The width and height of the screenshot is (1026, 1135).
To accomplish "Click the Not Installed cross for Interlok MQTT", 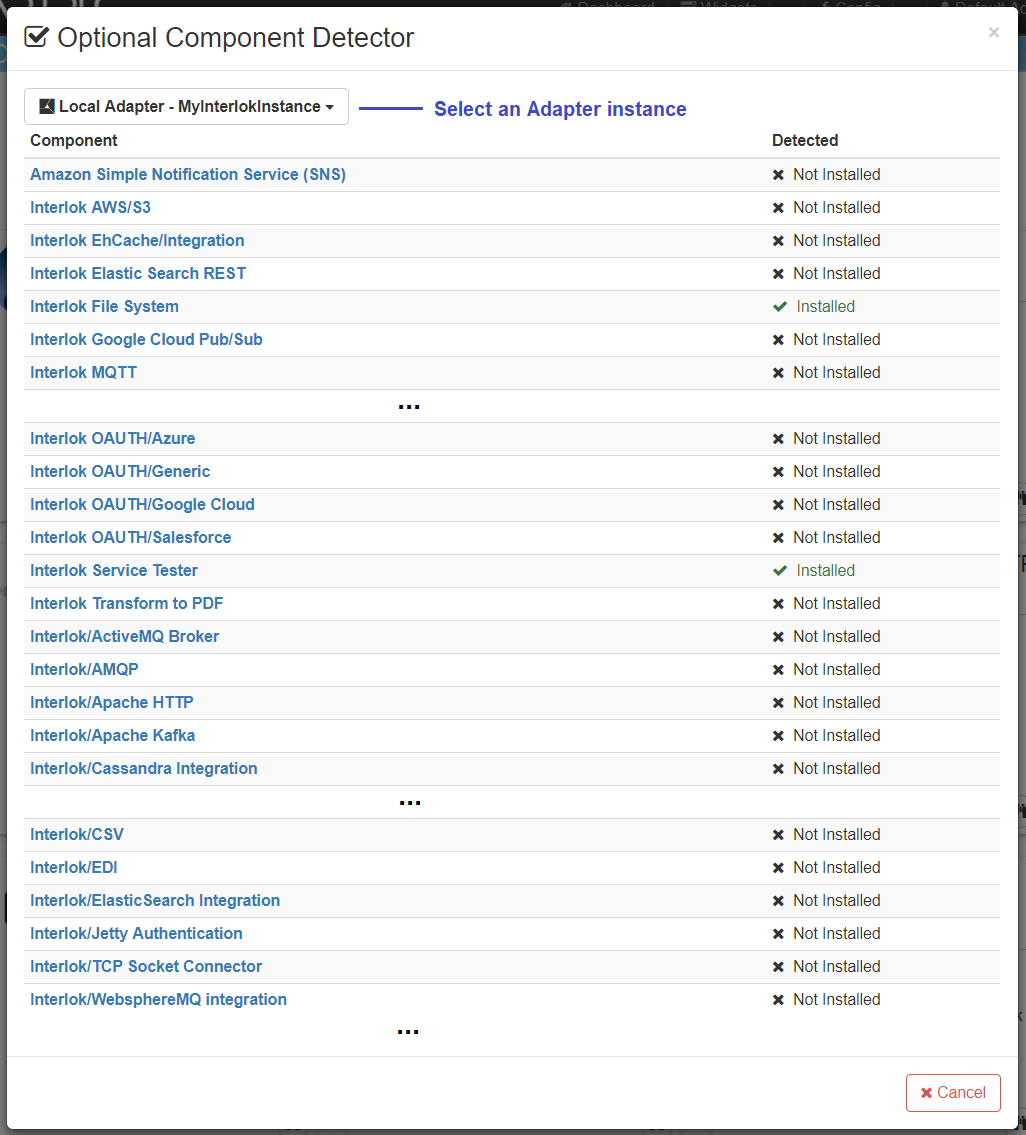I will (778, 373).
